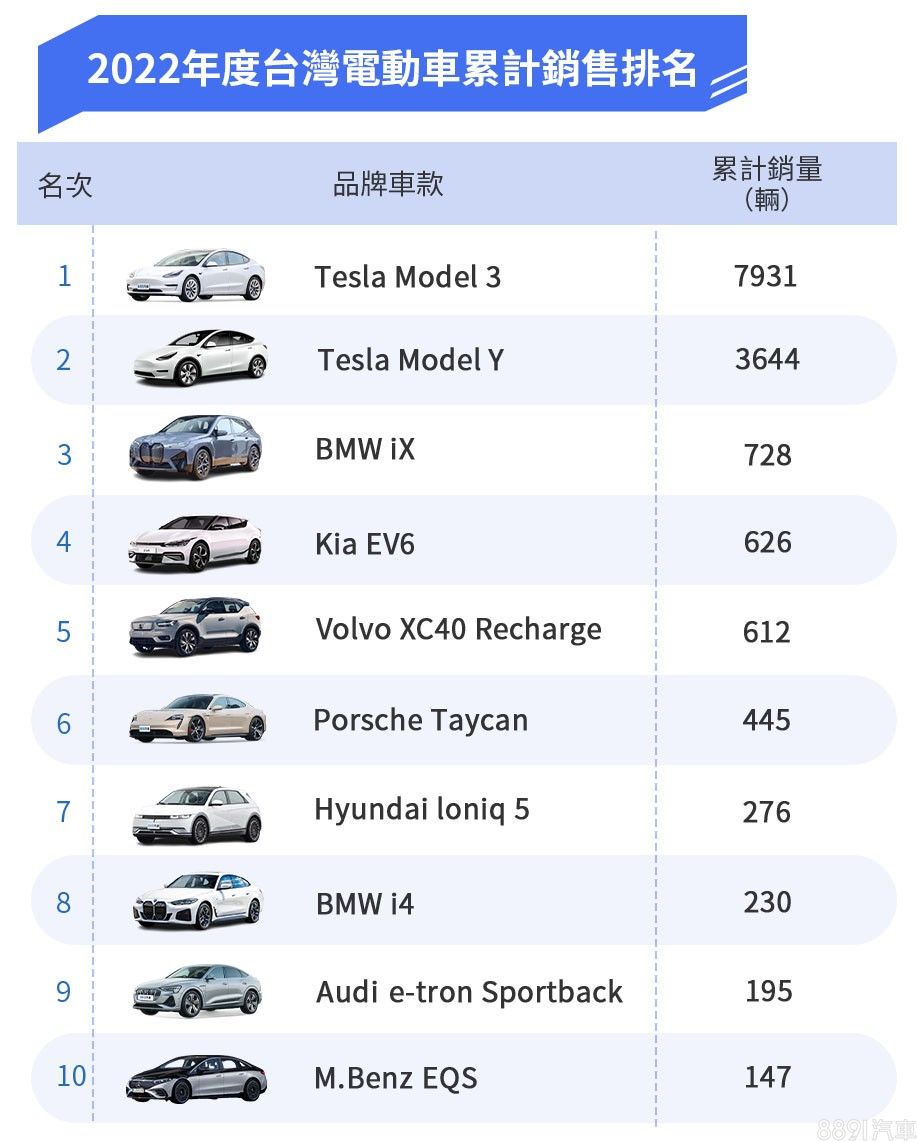Select the M.Benz EQS car thumbnail

(x=197, y=1079)
